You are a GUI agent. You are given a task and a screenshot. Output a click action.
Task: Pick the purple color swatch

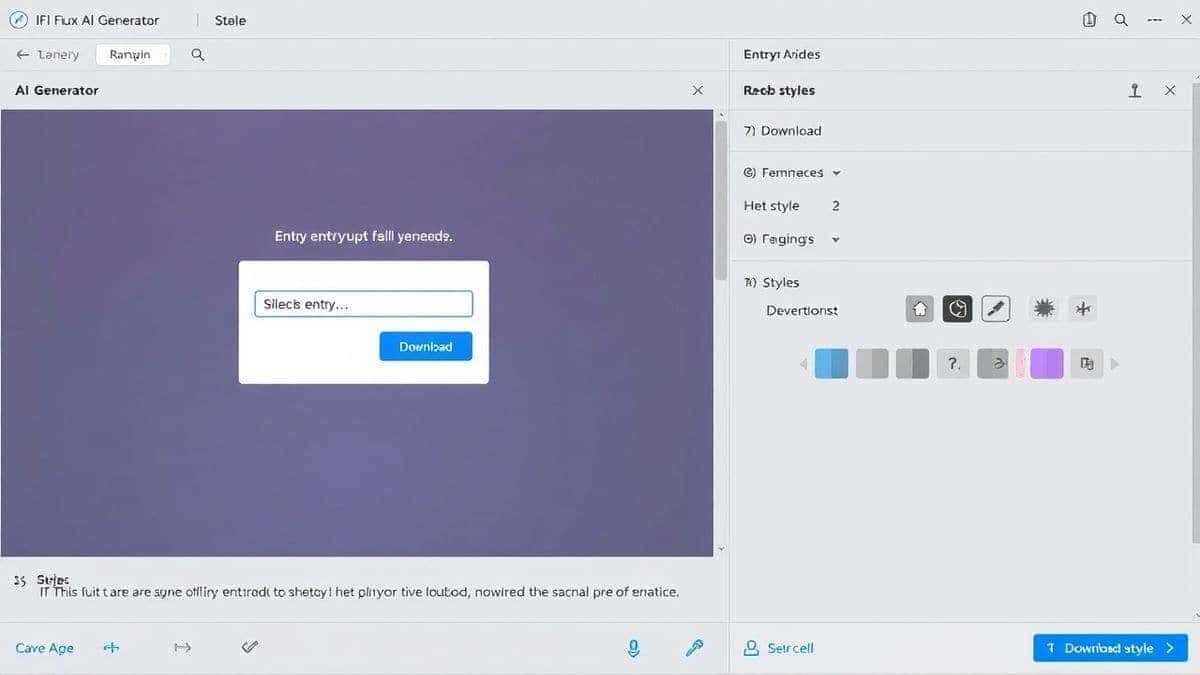point(1045,364)
